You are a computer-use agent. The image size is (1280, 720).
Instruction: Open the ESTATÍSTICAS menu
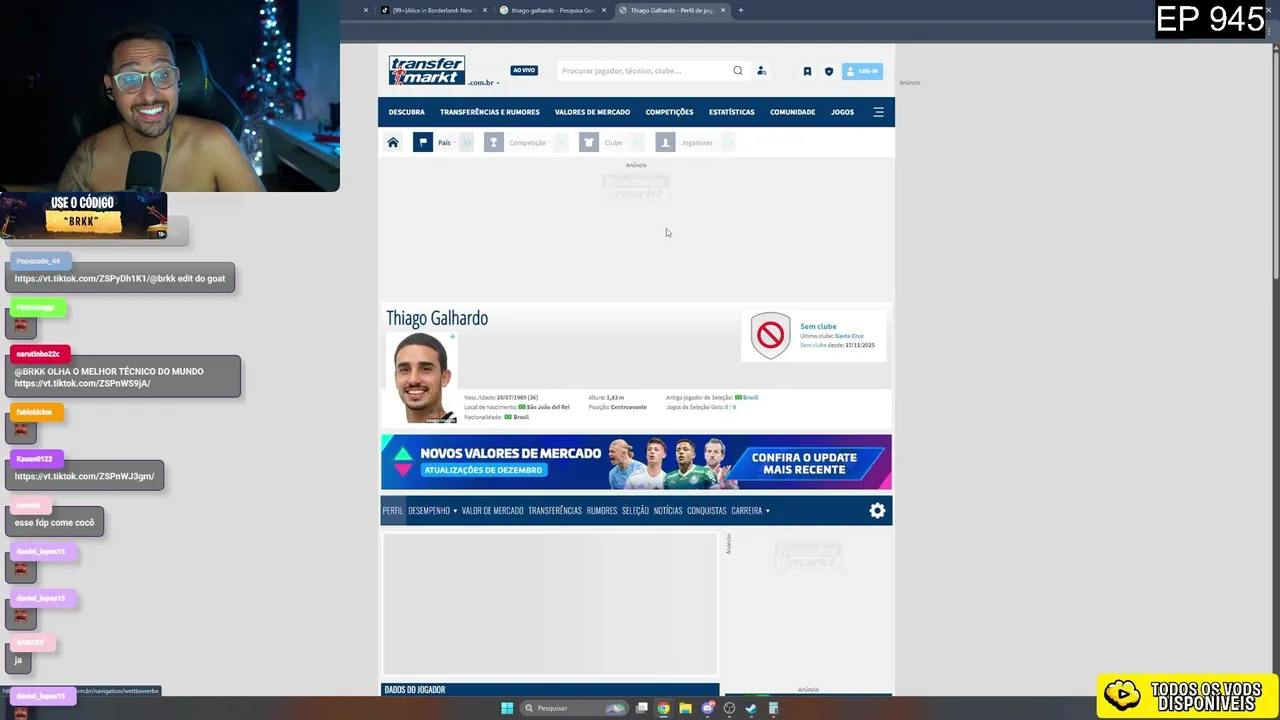point(732,112)
